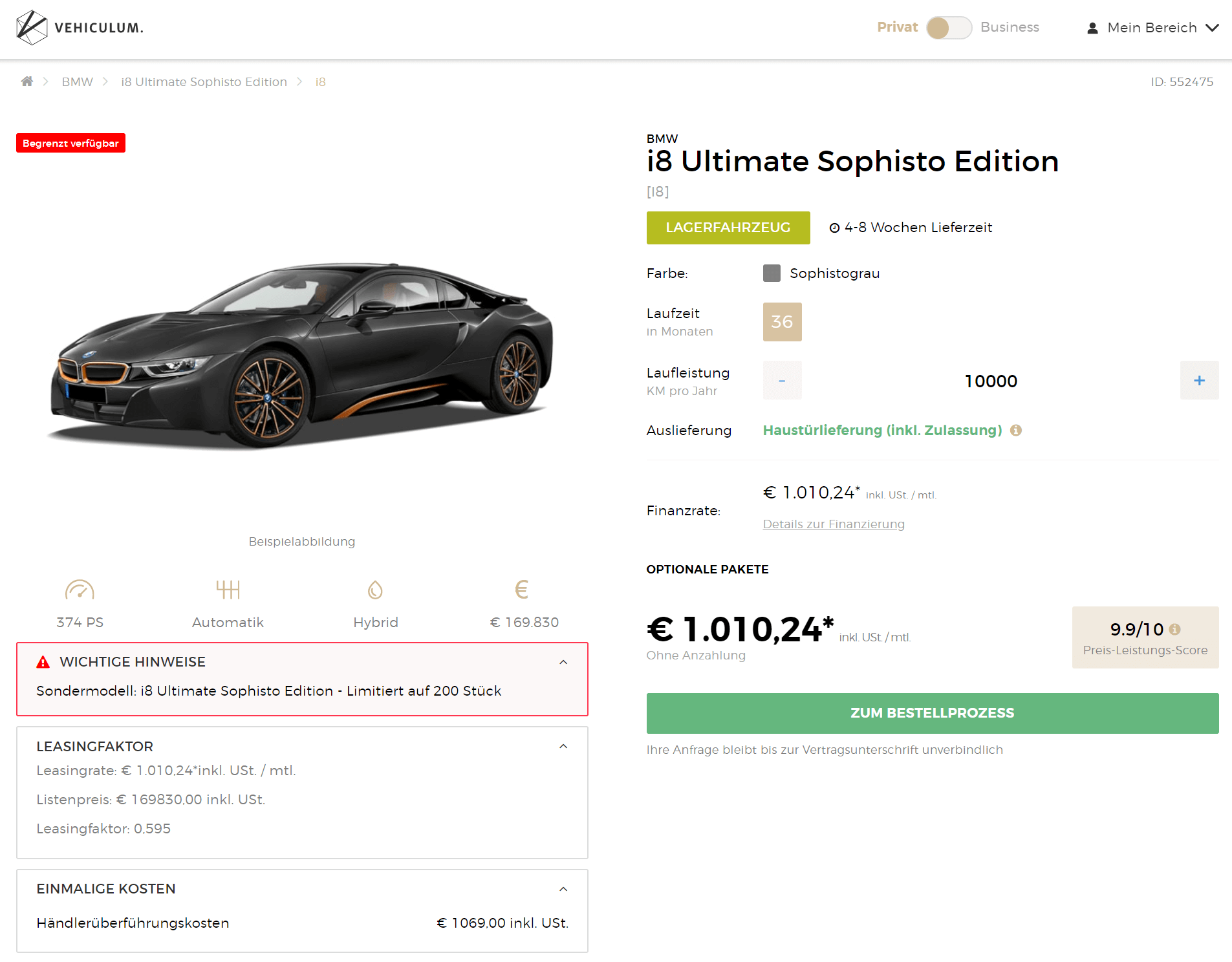Click the euro icon above list price
Image resolution: width=1232 pixels, height=962 pixels.
522,590
